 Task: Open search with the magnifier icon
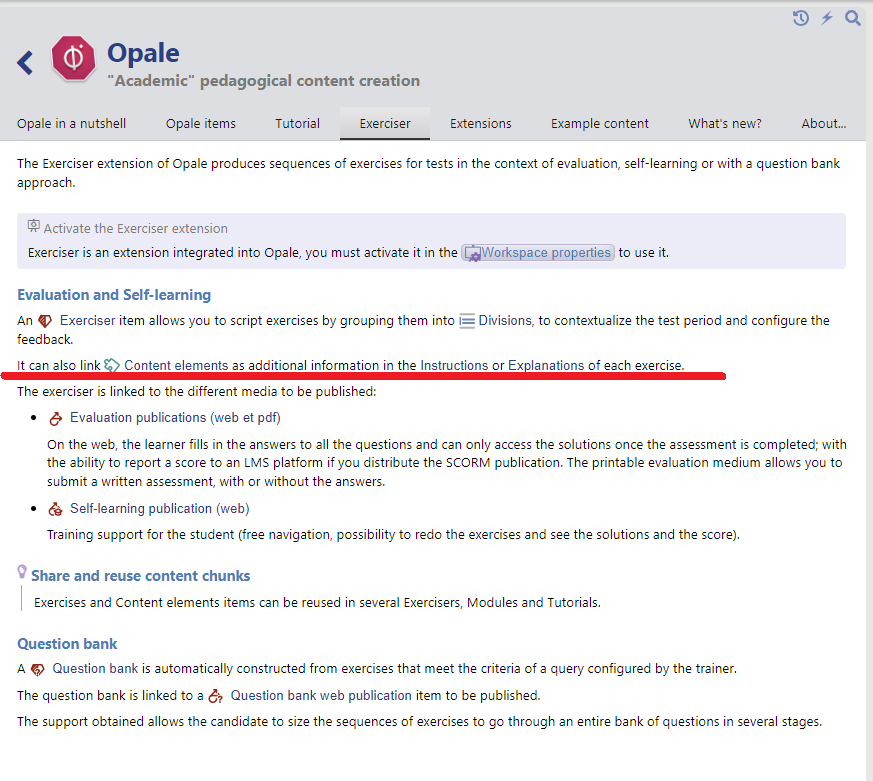coord(852,18)
